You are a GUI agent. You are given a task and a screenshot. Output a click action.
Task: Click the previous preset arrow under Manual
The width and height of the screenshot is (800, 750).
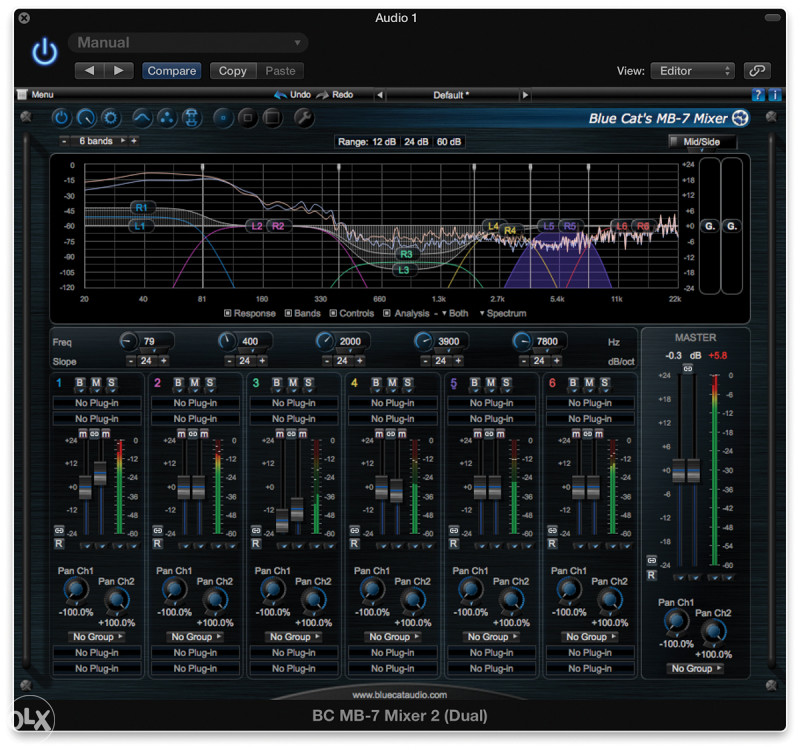89,71
